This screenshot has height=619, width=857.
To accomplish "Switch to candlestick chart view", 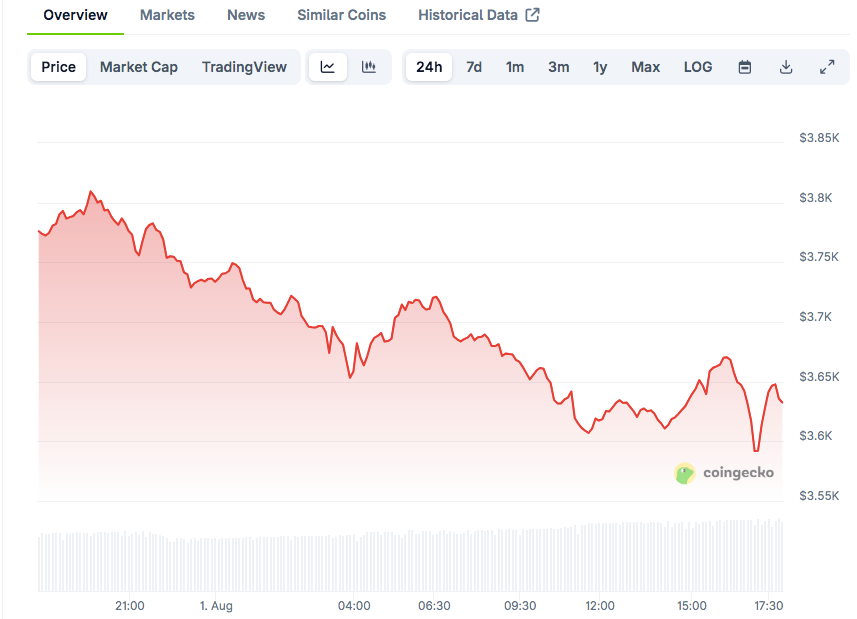I will 369,67.
